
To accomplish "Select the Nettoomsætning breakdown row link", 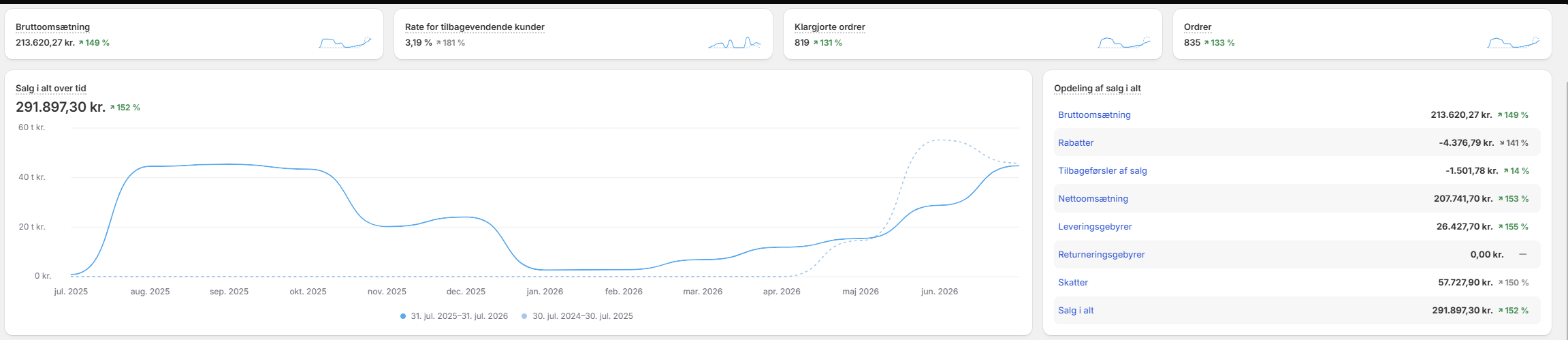I will point(1093,199).
